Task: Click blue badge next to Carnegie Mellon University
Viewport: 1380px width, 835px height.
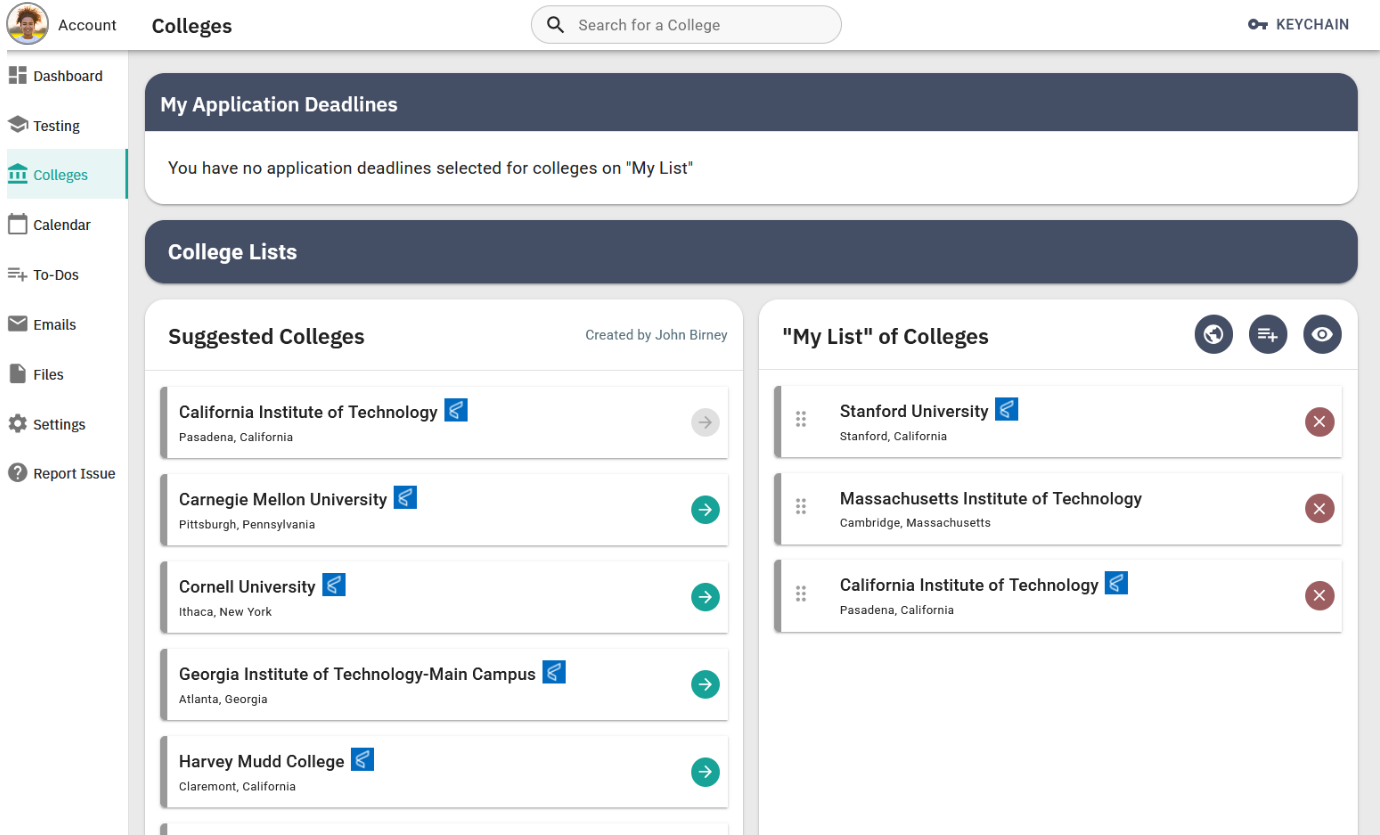Action: 405,497
